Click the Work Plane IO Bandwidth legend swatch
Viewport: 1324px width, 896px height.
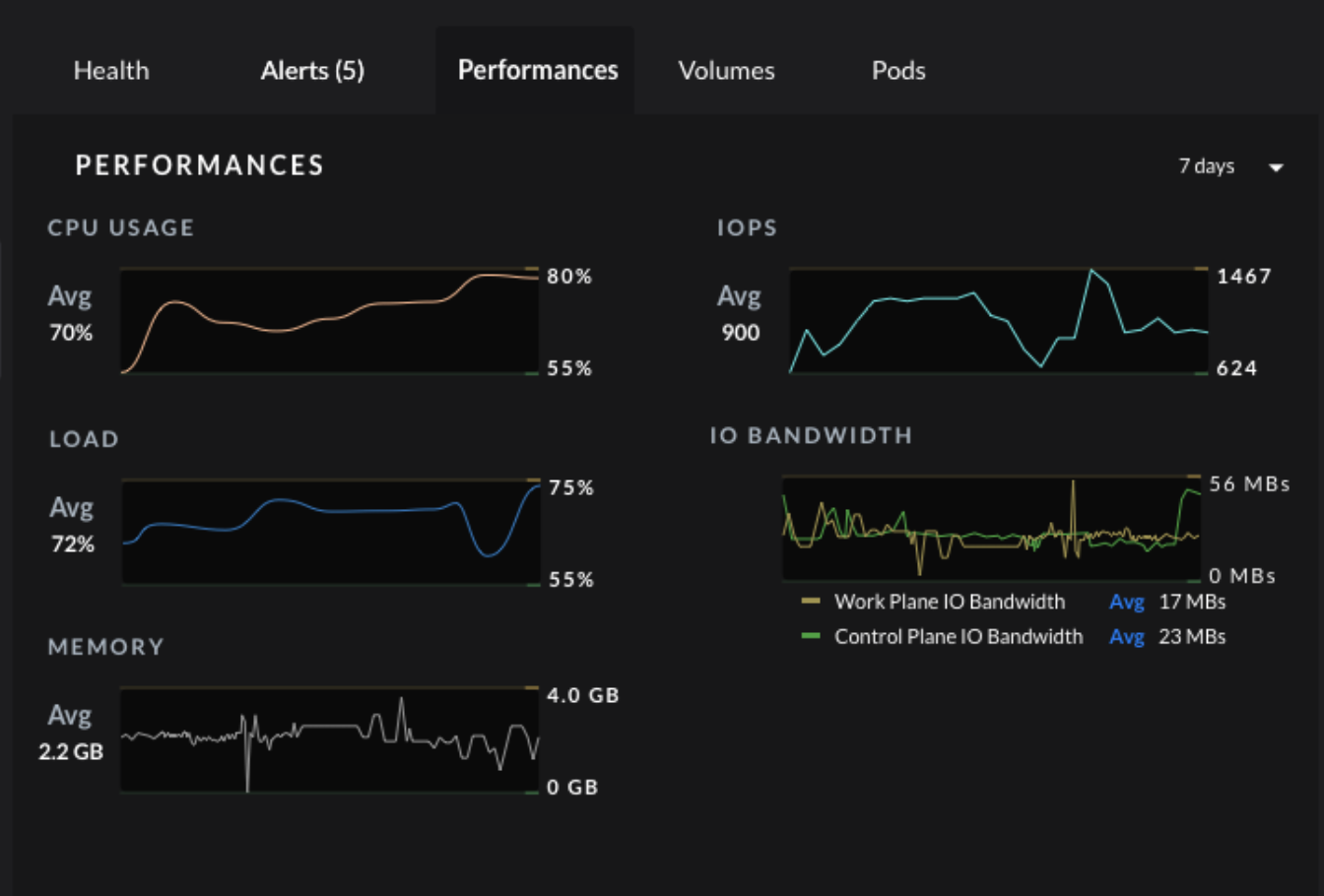[810, 602]
